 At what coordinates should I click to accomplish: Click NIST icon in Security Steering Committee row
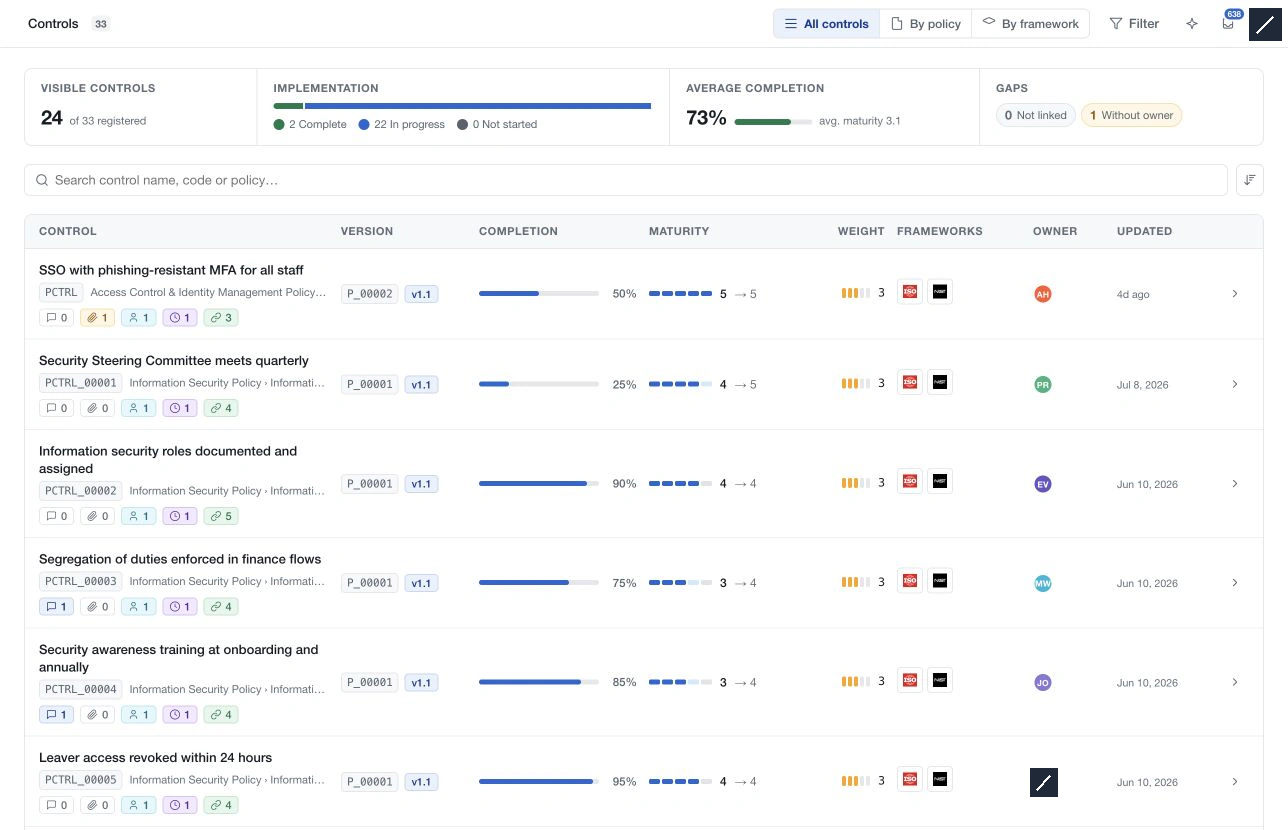pyautogui.click(x=940, y=382)
